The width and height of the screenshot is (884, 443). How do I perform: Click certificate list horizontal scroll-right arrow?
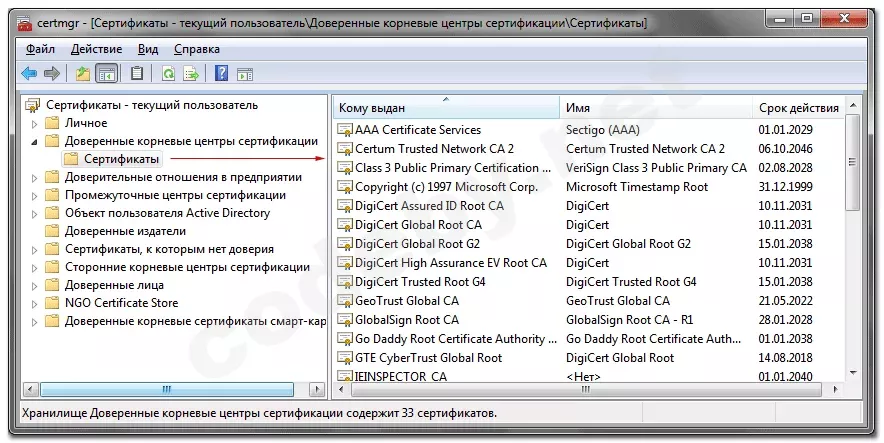[836, 389]
